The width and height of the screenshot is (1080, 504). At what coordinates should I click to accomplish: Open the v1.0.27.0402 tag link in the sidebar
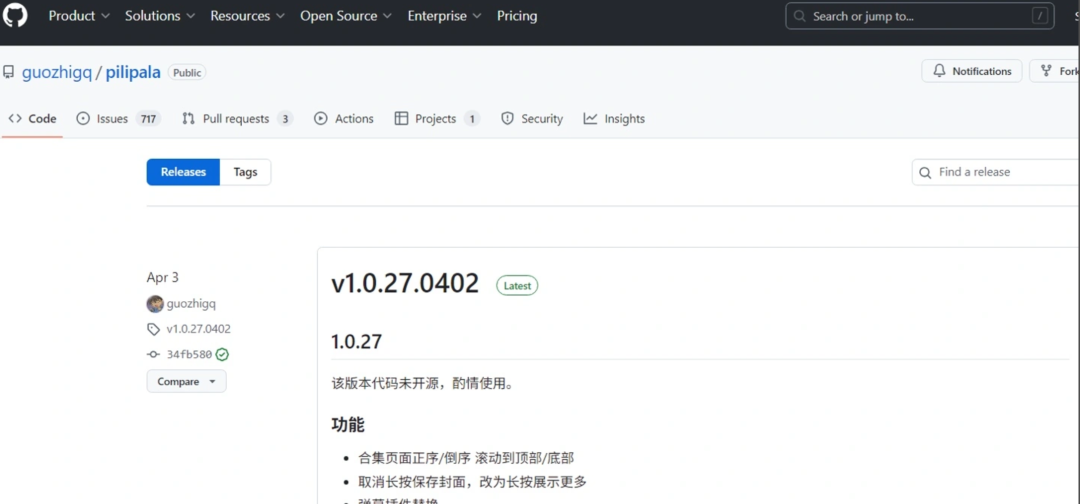coord(198,329)
